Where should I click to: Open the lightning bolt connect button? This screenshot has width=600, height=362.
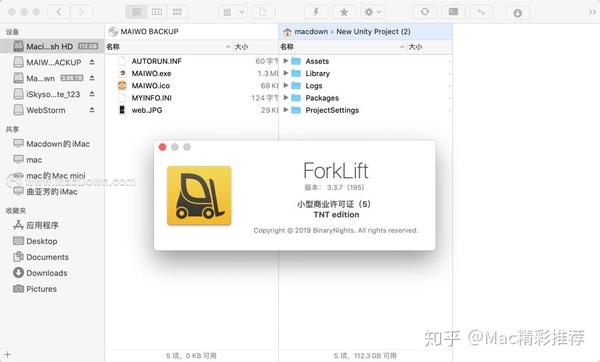(x=316, y=12)
